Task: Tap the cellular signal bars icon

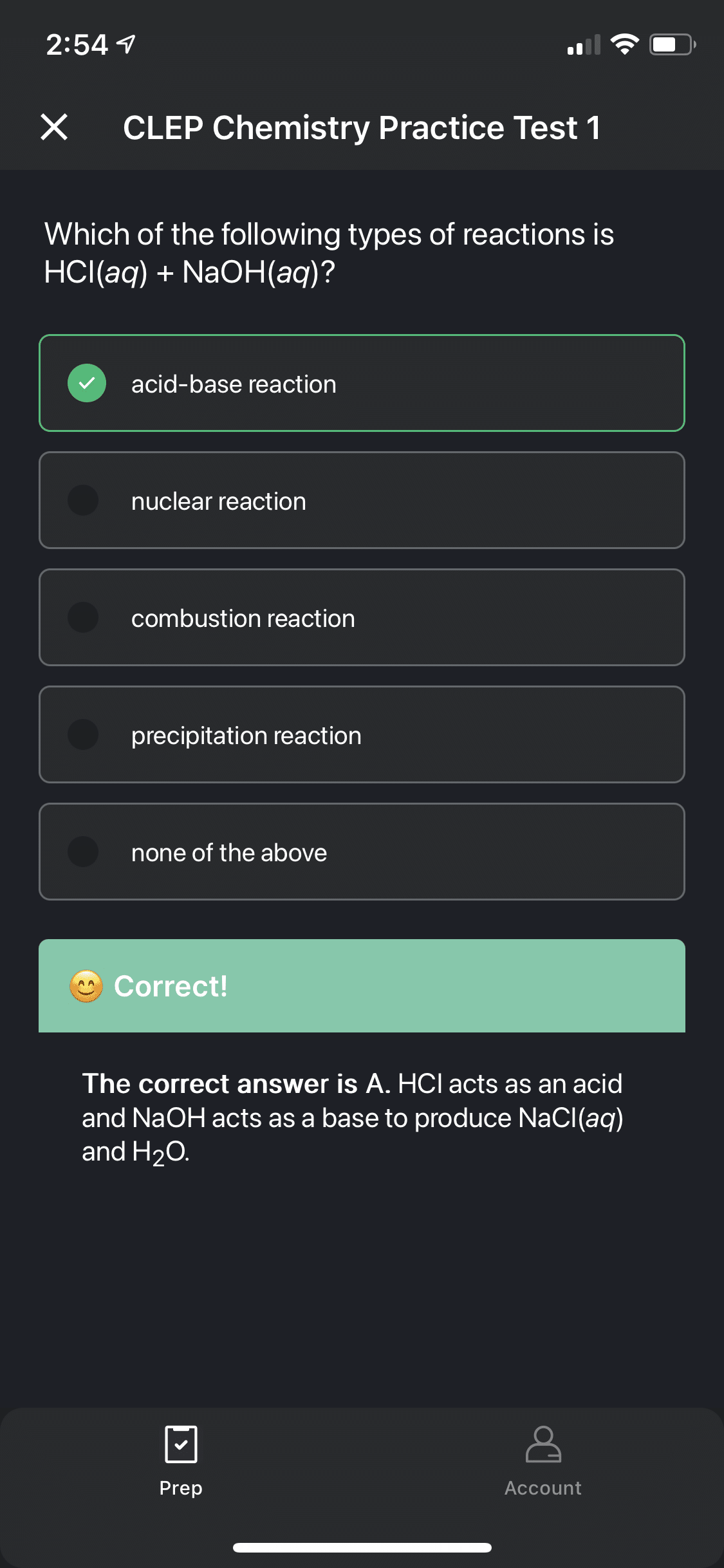Action: point(584,44)
